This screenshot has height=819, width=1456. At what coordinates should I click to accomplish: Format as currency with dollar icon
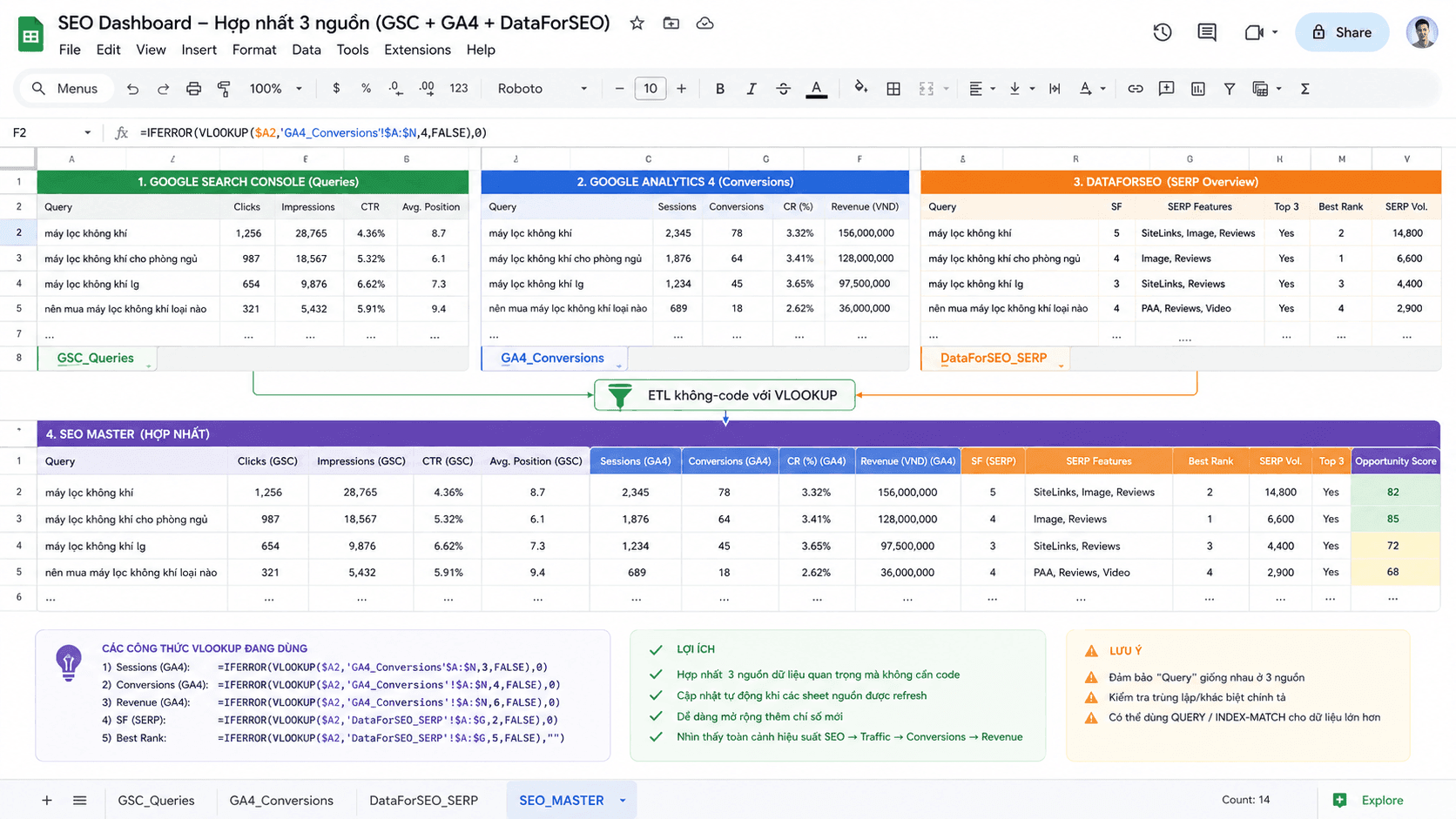tap(336, 89)
